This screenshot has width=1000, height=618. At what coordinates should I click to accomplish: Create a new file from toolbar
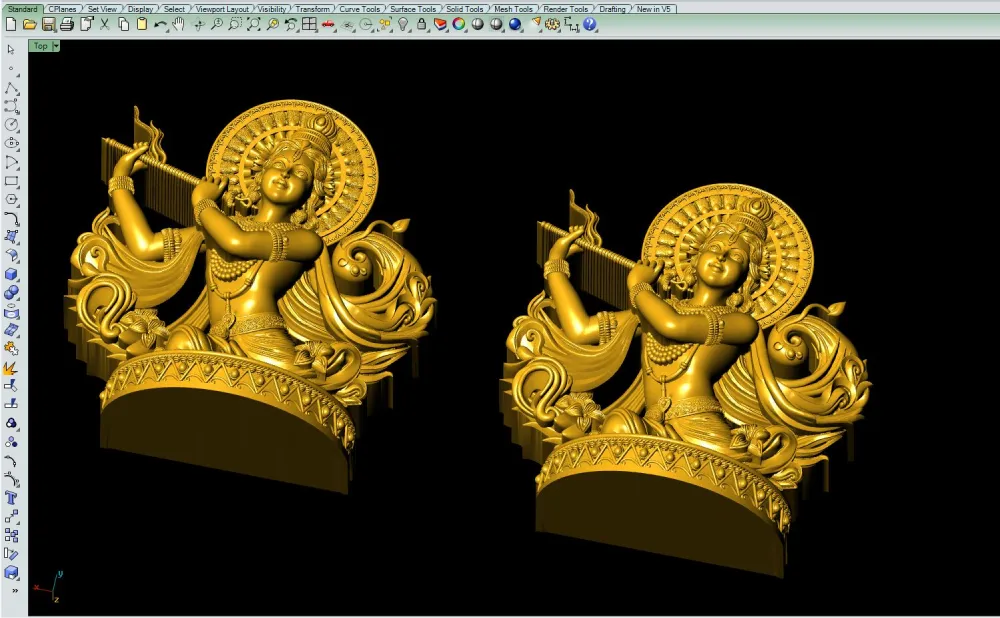(x=11, y=24)
